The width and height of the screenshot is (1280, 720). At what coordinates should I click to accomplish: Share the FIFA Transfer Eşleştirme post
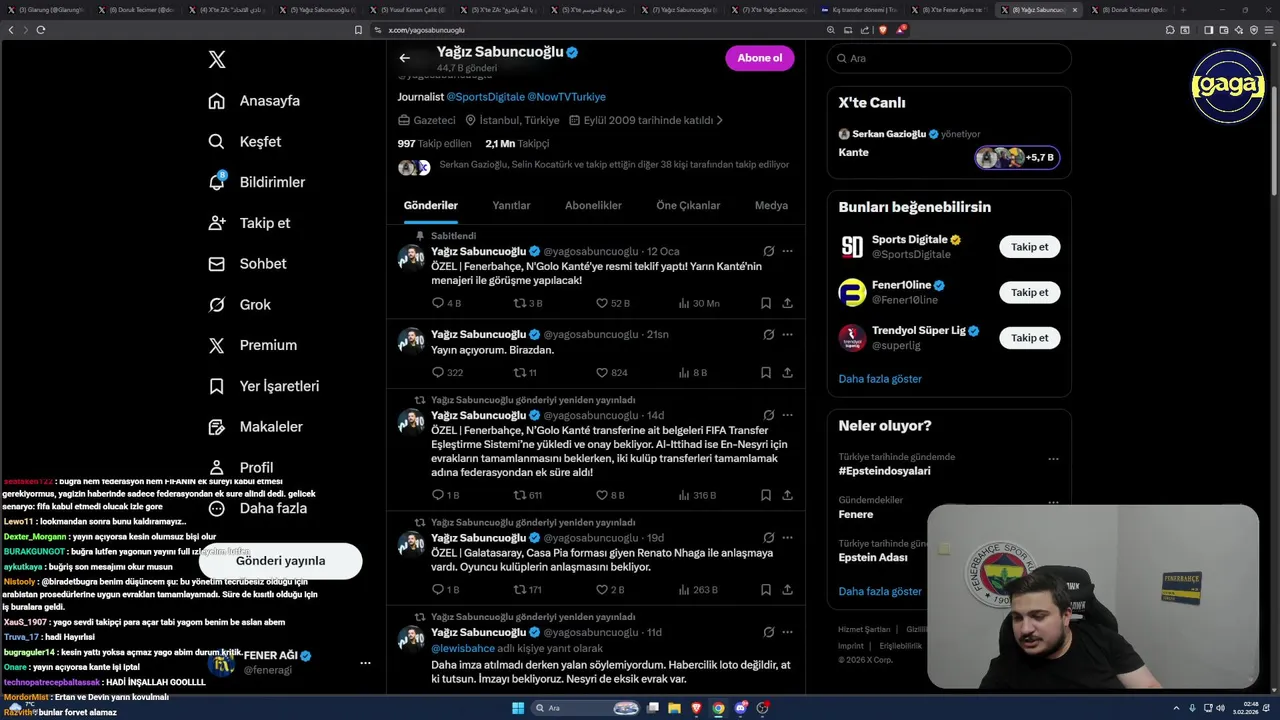point(787,495)
